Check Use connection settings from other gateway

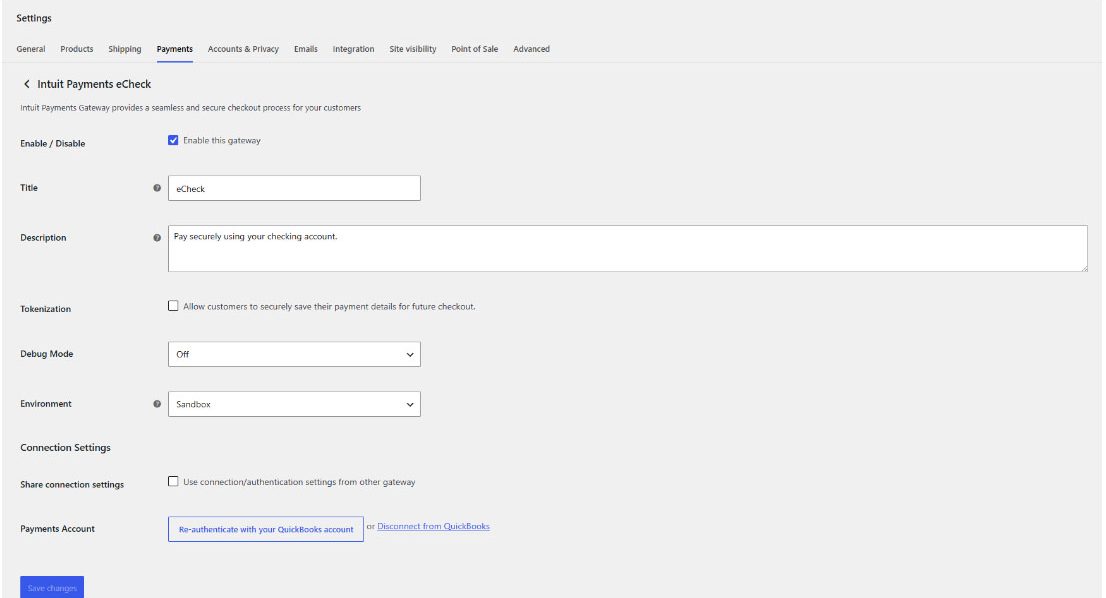[173, 482]
